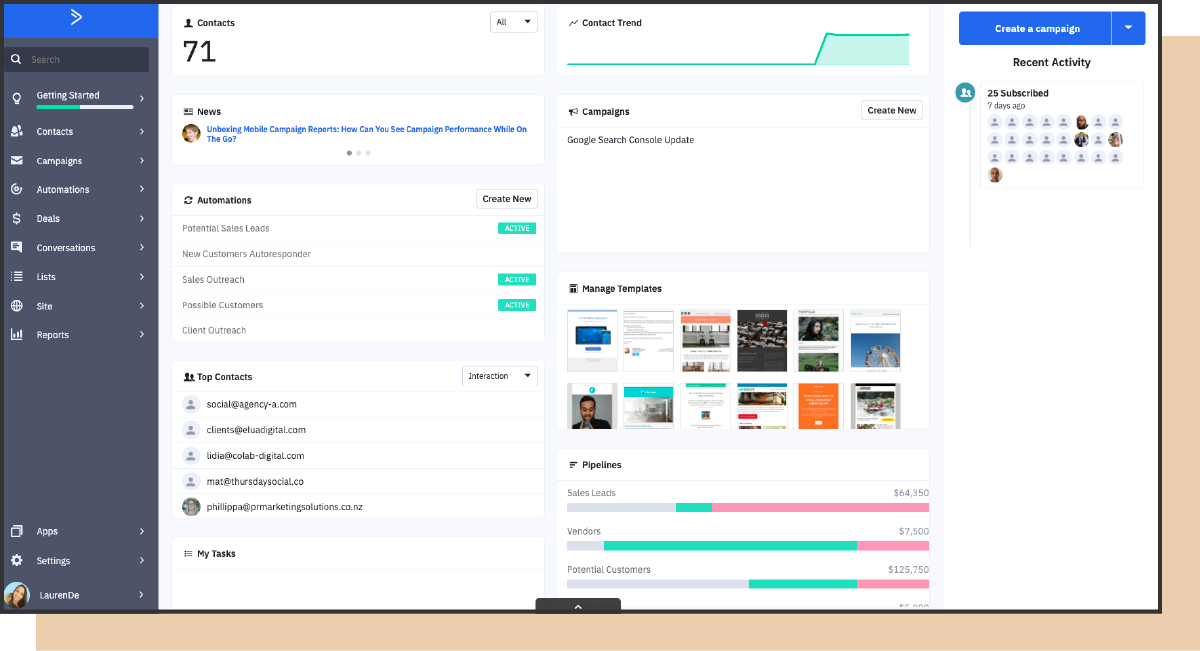
Task: Click the Automations gear-arrow sidebar icon
Action: tap(18, 189)
